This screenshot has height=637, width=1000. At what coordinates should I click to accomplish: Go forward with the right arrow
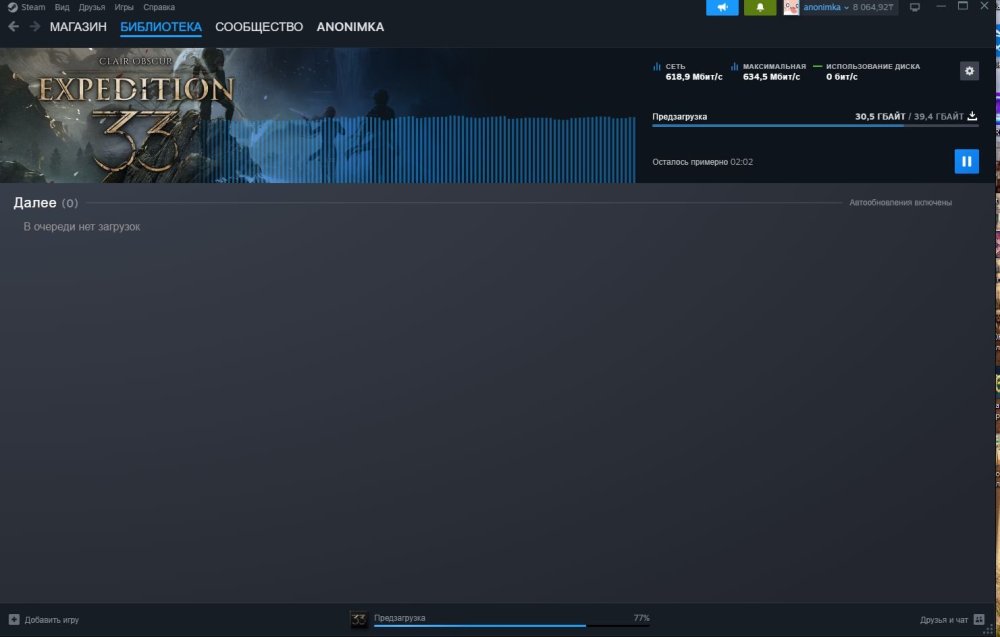pos(35,27)
